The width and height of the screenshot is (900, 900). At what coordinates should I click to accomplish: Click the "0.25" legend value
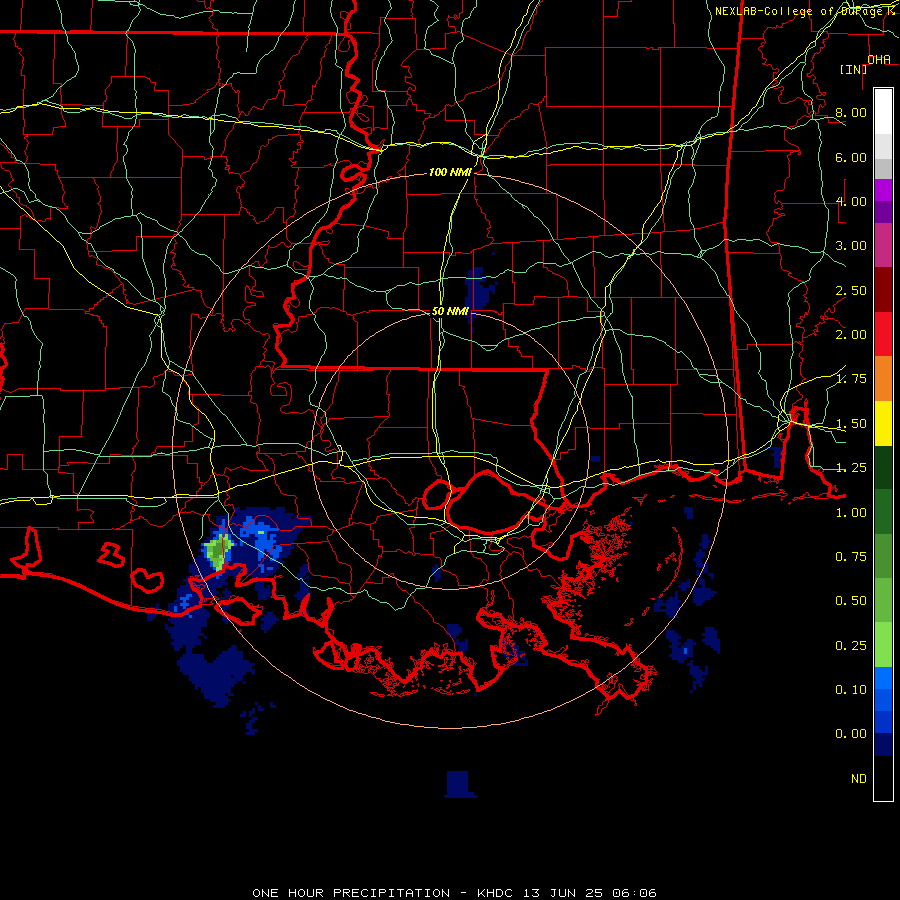[851, 646]
